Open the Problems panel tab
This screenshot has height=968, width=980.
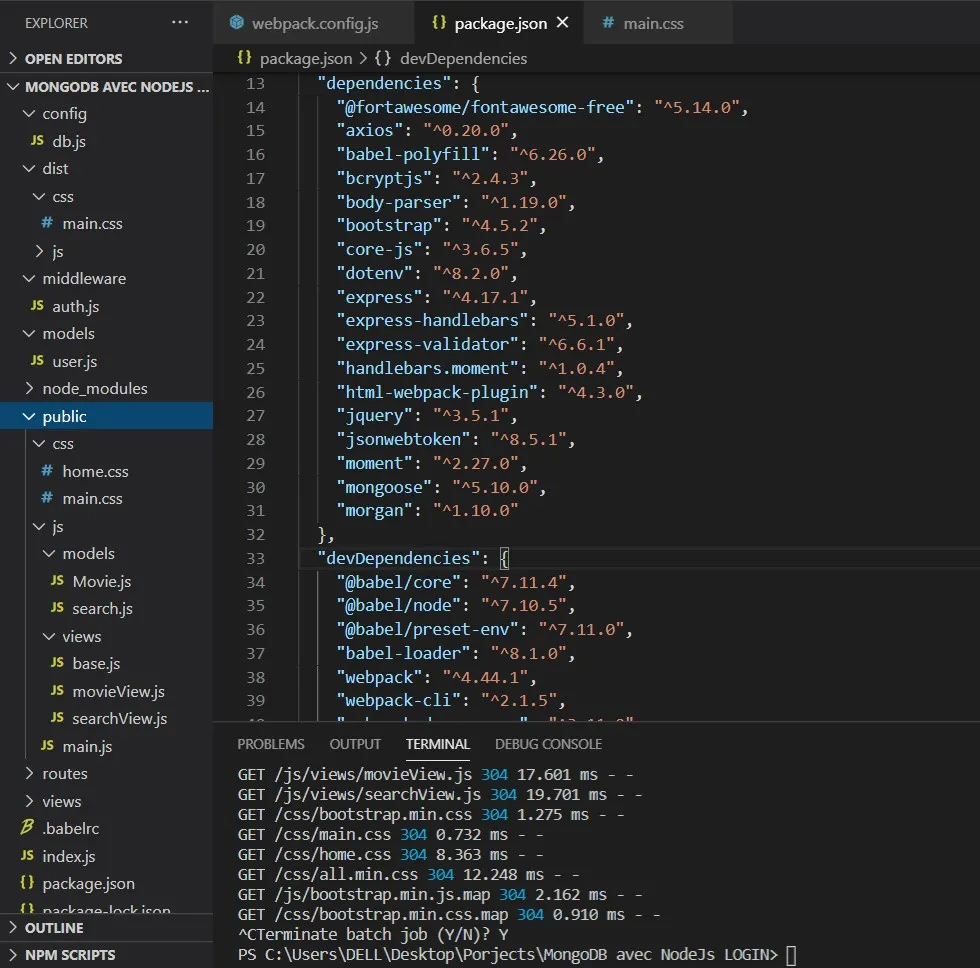coord(271,744)
